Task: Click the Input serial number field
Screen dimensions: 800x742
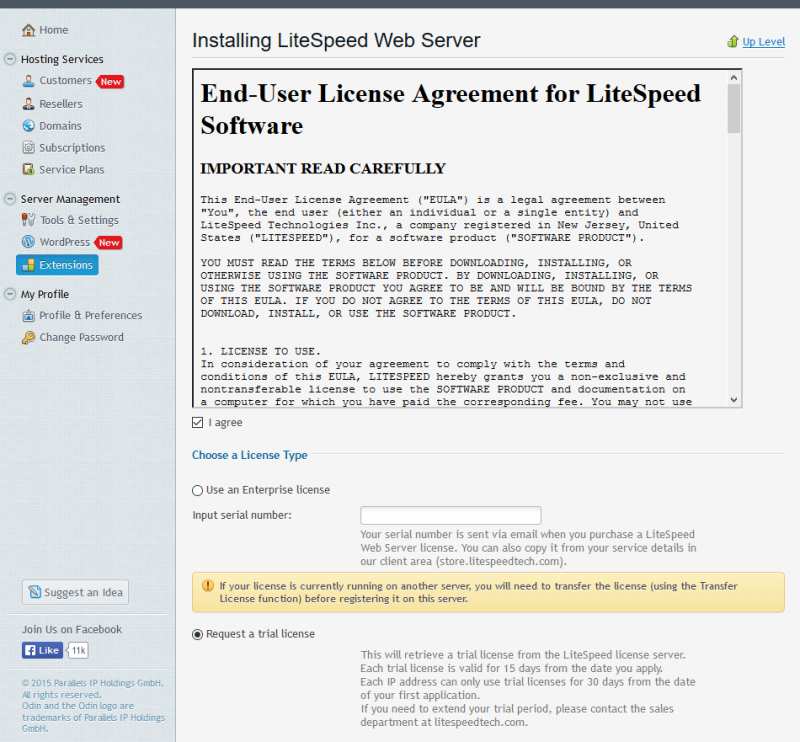Action: (451, 515)
